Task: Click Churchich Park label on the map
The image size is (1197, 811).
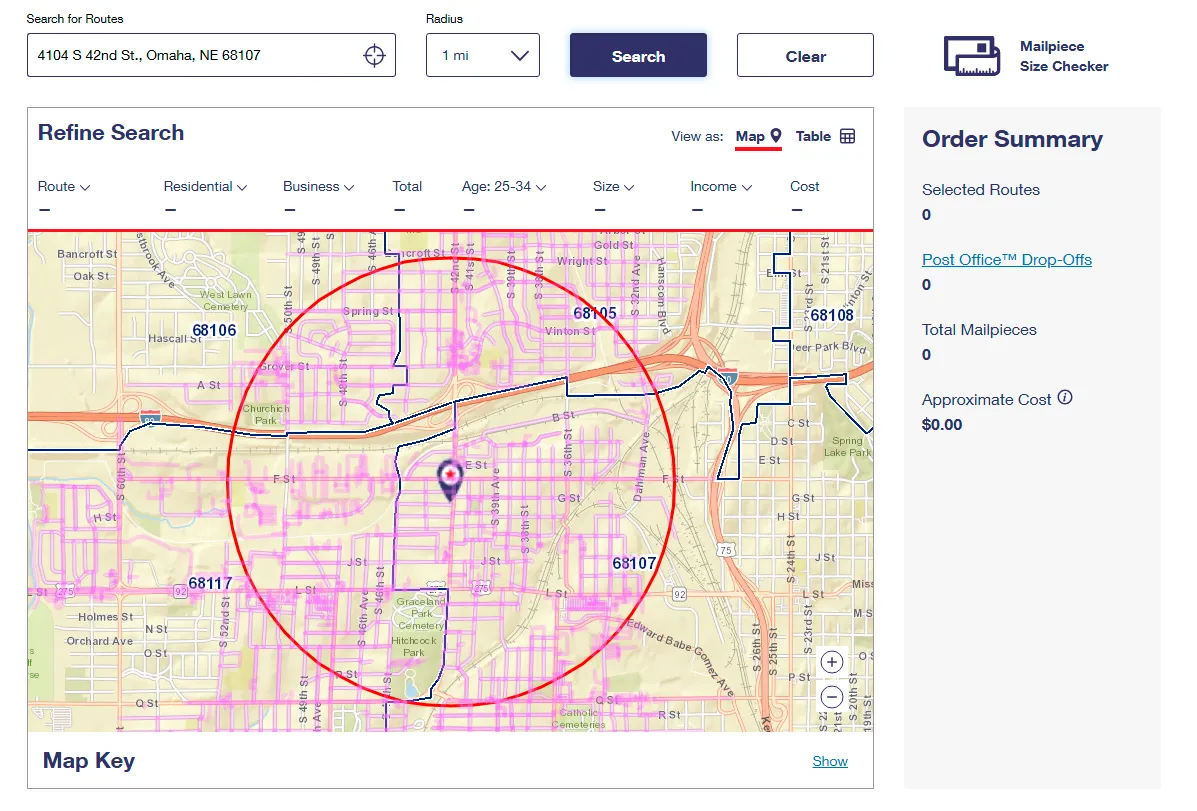Action: point(266,415)
